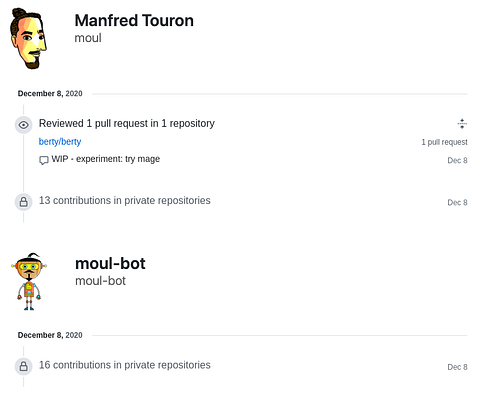Collapse the reviewed pull request section

coord(462,124)
